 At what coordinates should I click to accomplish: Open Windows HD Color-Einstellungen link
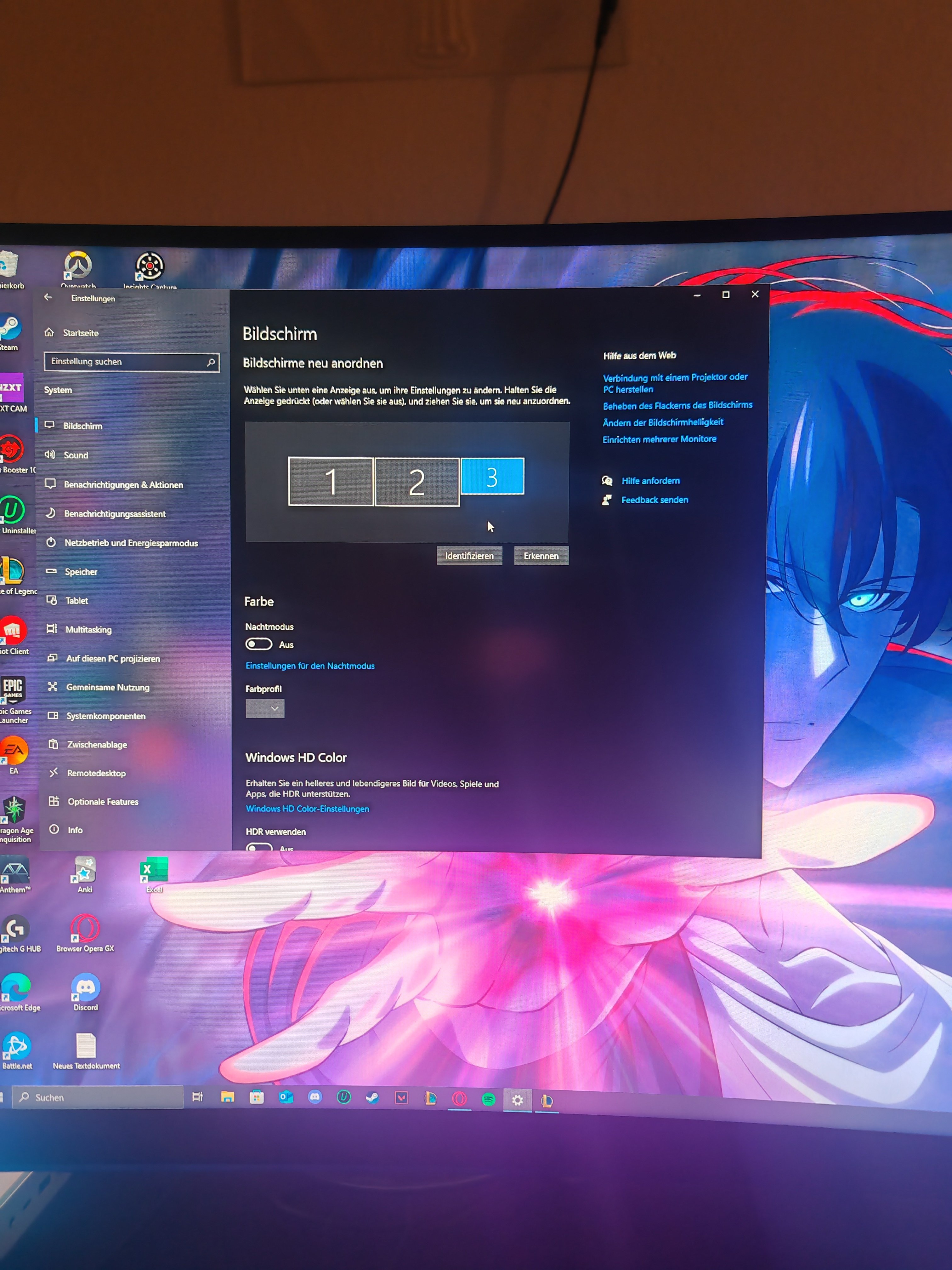point(308,809)
